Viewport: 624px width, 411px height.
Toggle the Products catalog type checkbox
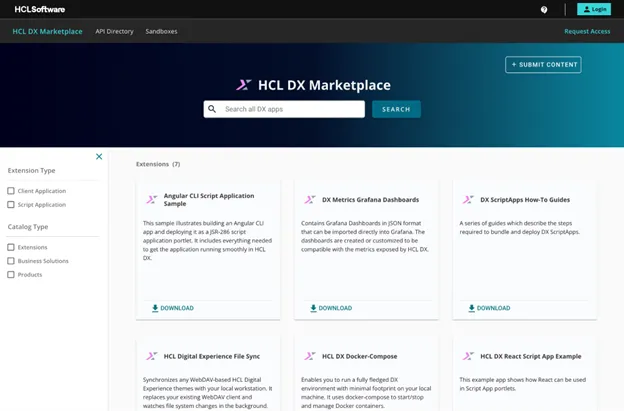[x=11, y=275]
